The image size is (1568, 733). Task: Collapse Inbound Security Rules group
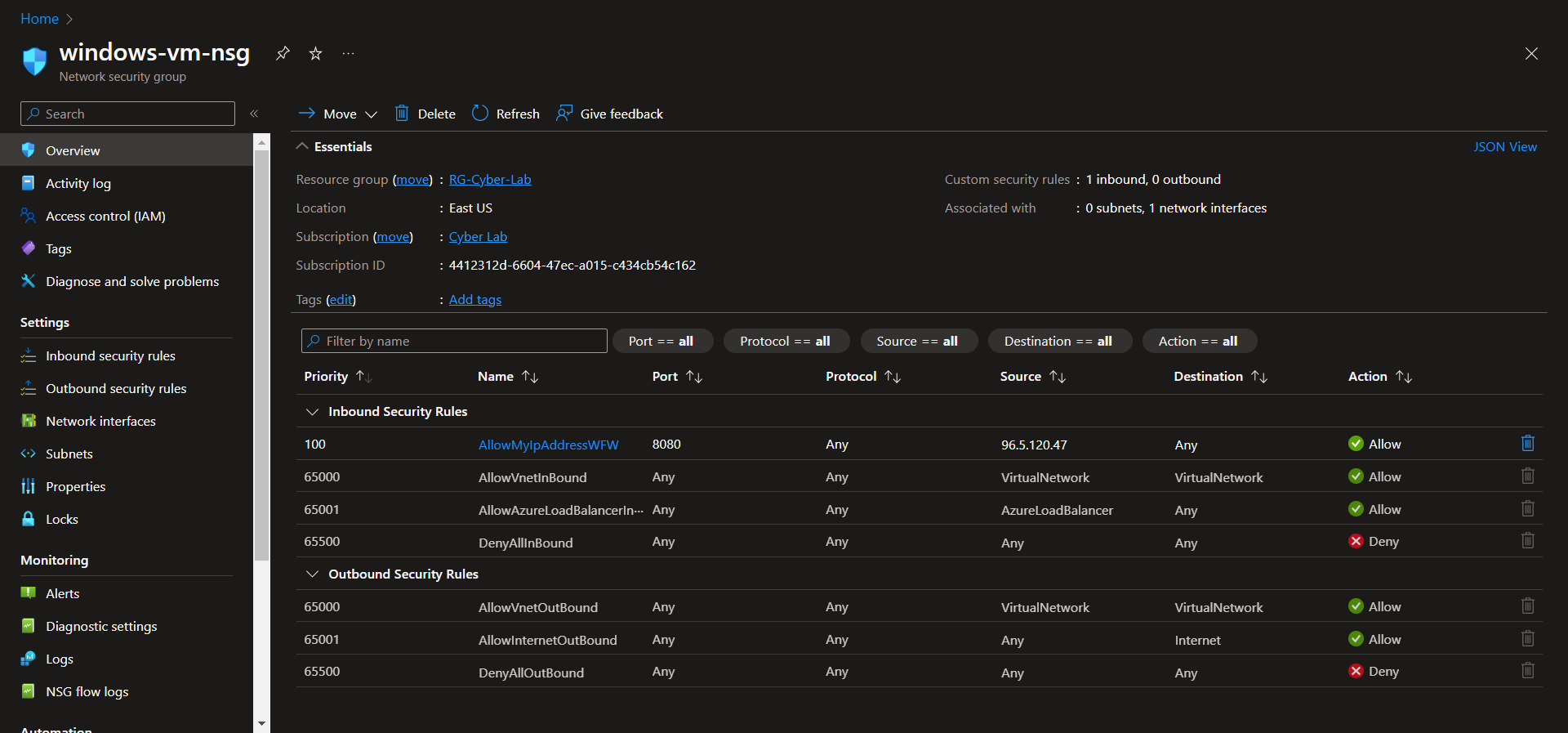pos(312,412)
